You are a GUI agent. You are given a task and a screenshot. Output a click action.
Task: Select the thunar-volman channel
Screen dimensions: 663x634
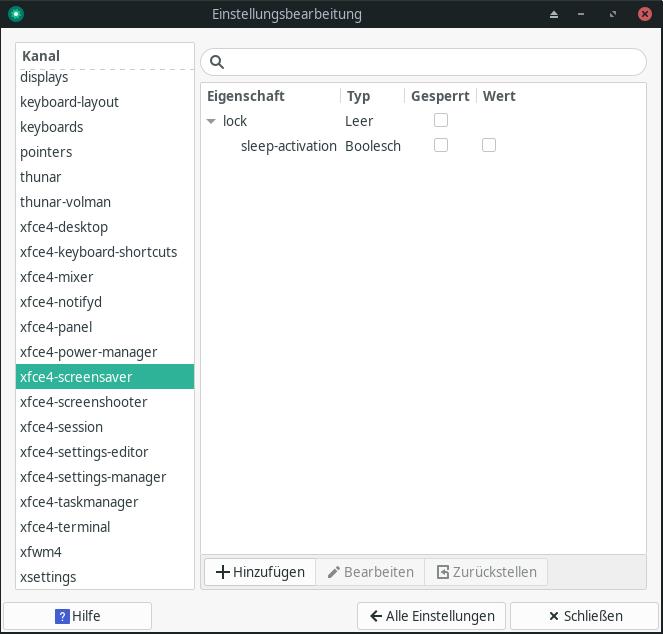(105, 202)
